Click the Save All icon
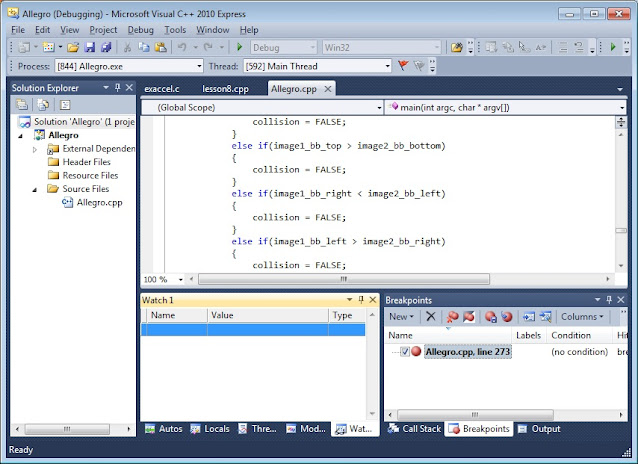This screenshot has height=464, width=638. pos(106,48)
